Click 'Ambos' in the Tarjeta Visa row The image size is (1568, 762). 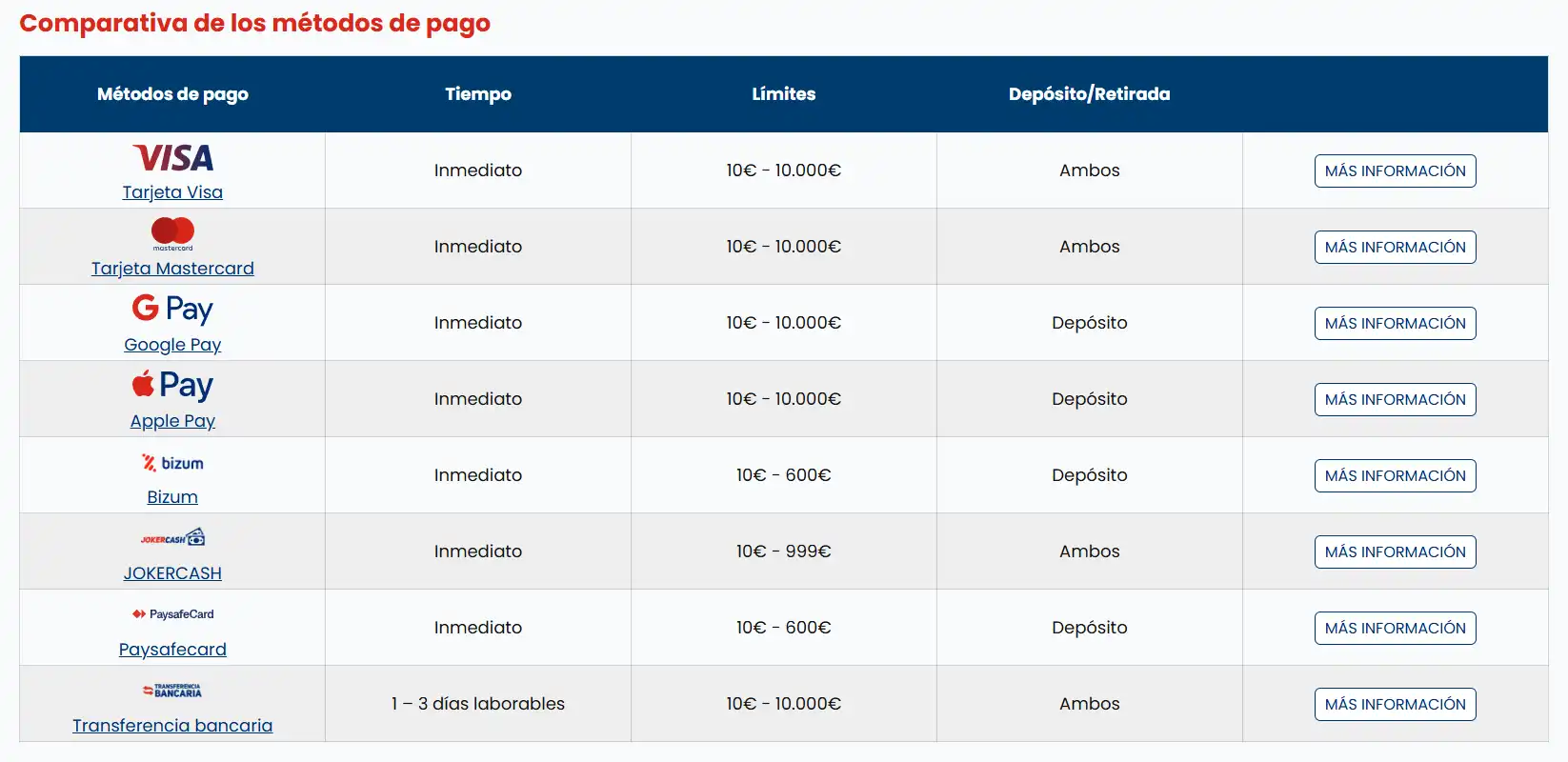pos(1090,170)
